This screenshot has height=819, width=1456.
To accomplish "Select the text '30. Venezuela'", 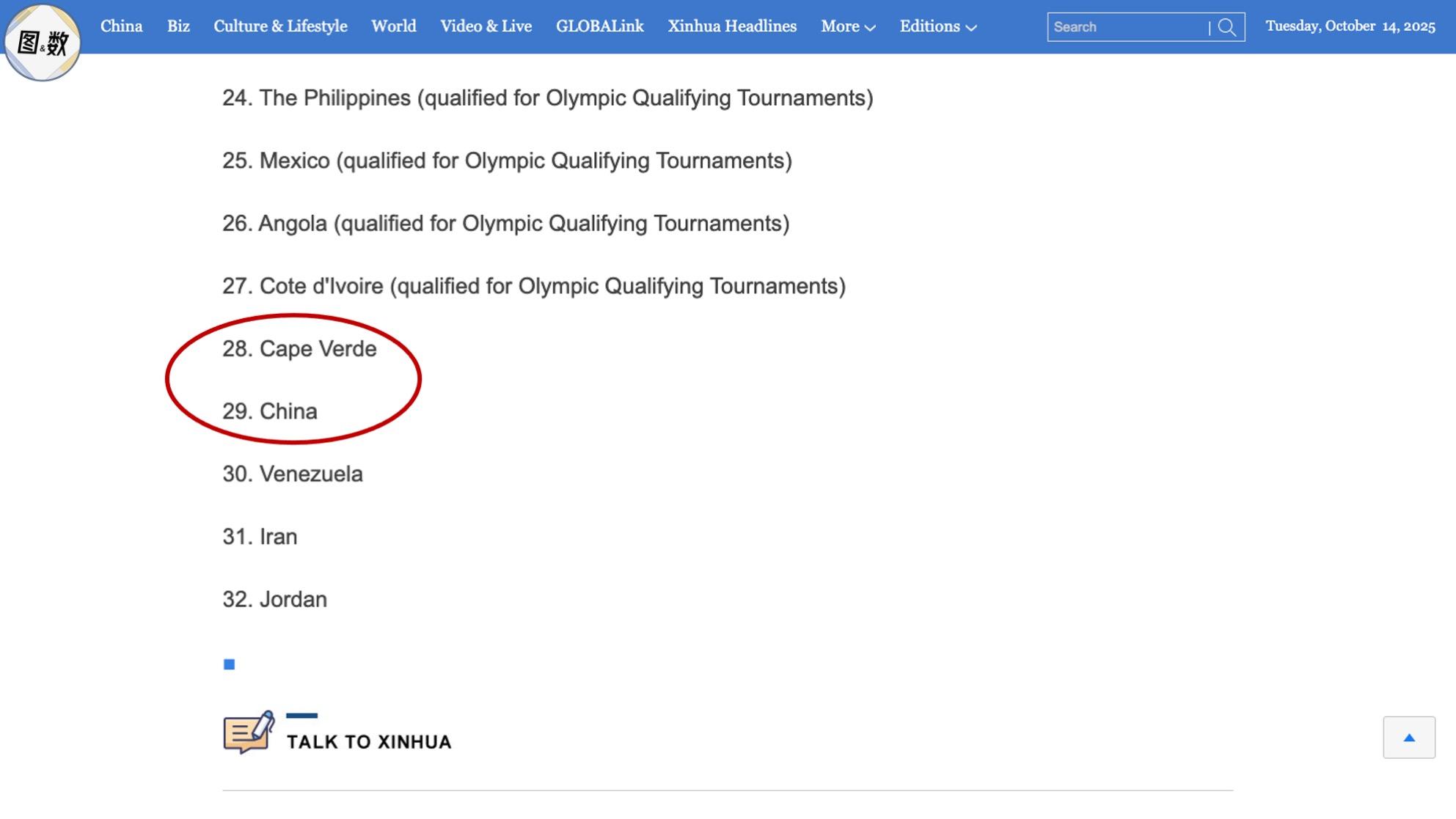I will (293, 474).
